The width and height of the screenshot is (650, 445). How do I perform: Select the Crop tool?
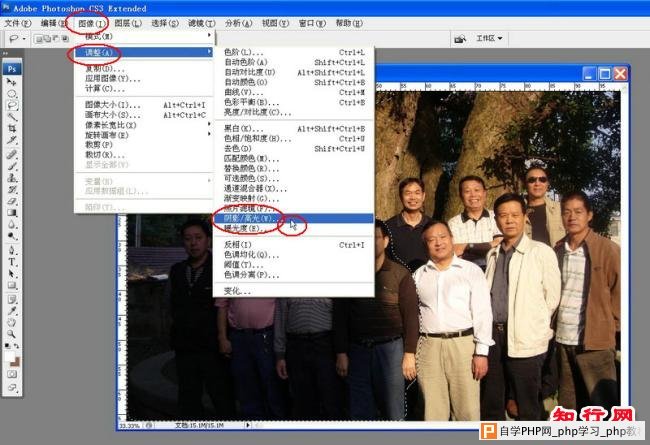[x=12, y=129]
